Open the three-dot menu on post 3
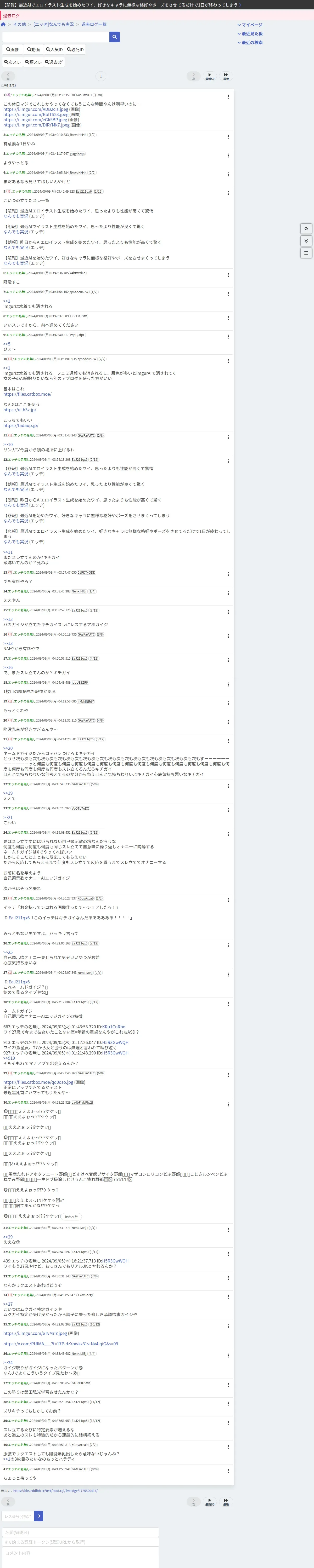314x1568 pixels. [228, 155]
